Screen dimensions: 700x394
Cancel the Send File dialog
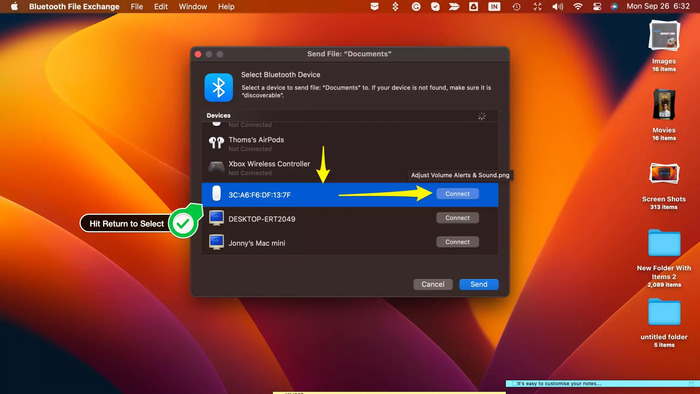pos(433,284)
